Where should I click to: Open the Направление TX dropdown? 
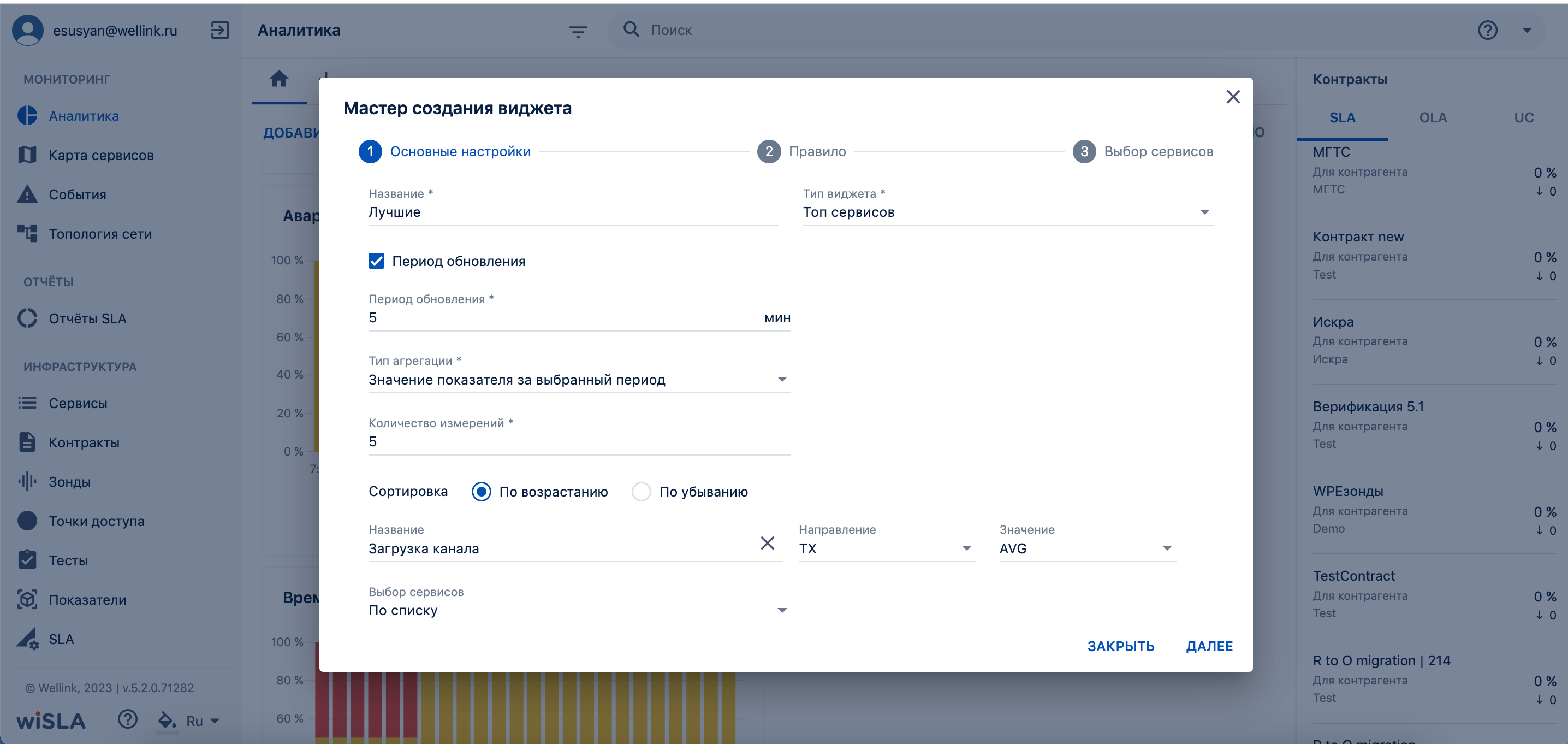pyautogui.click(x=886, y=548)
